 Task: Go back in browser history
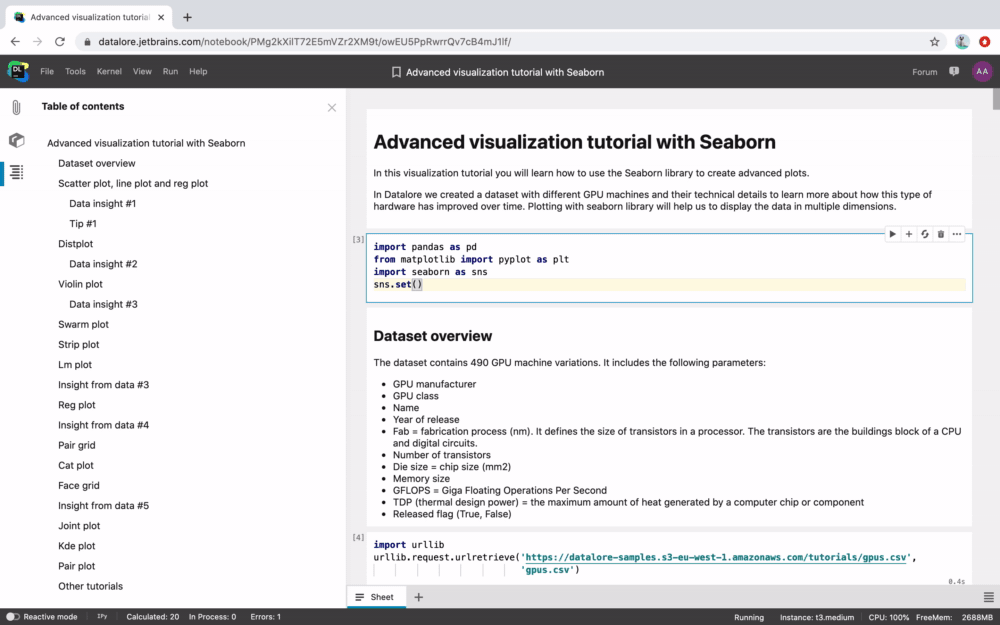[x=15, y=41]
